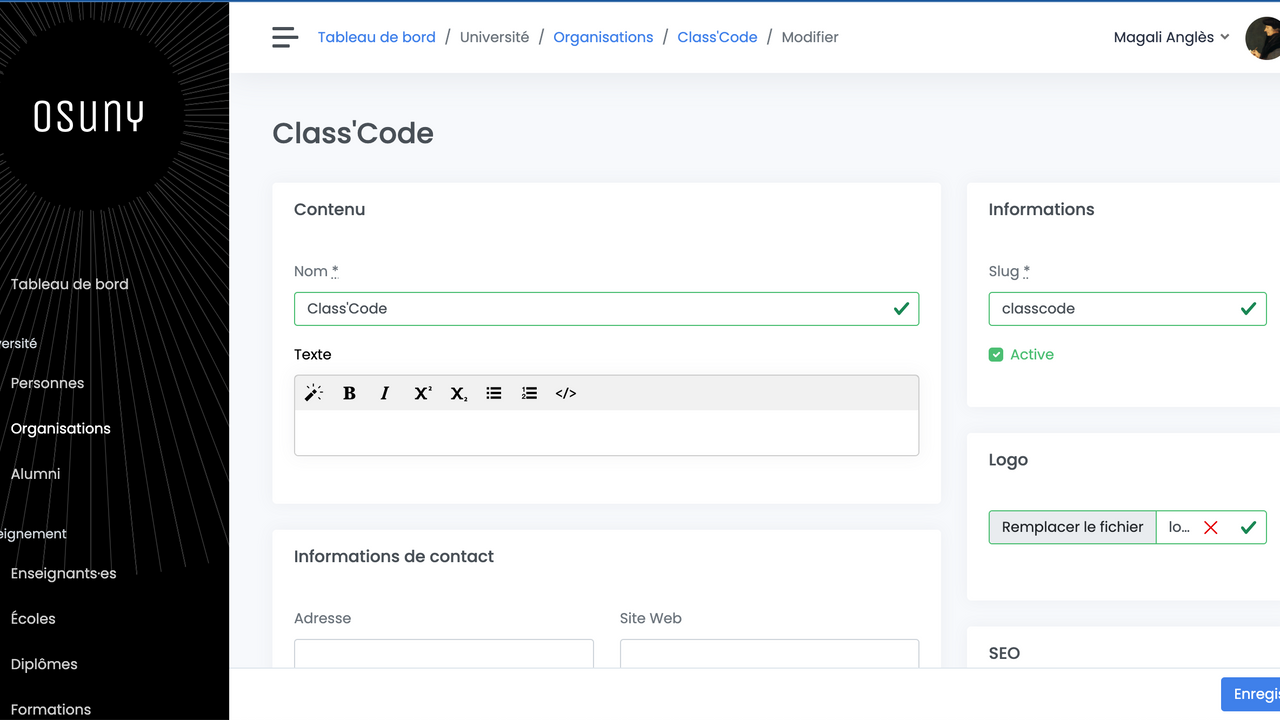Open the Magali Anglès user dropdown

tap(1171, 37)
